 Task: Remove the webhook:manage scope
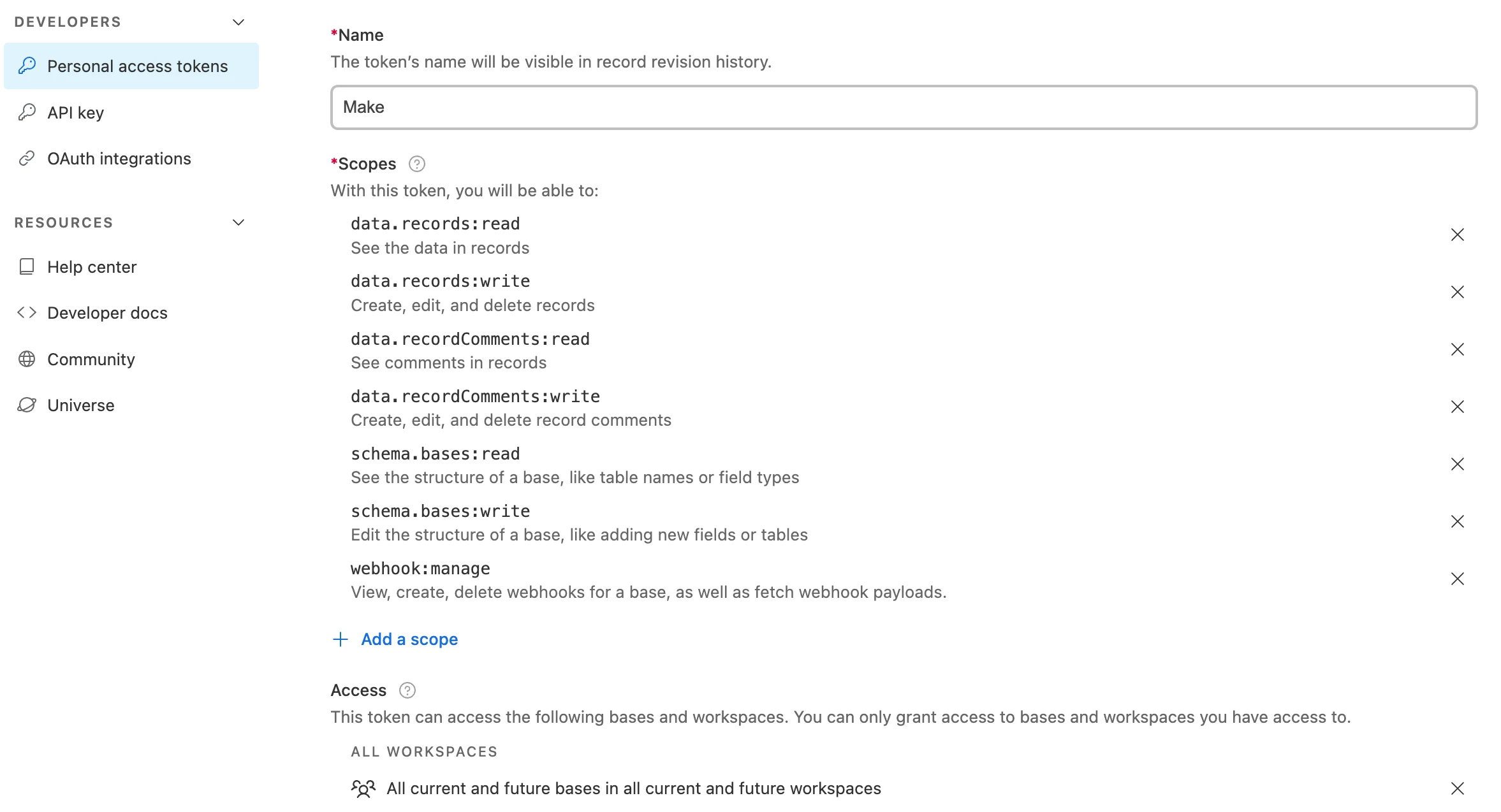[1457, 579]
